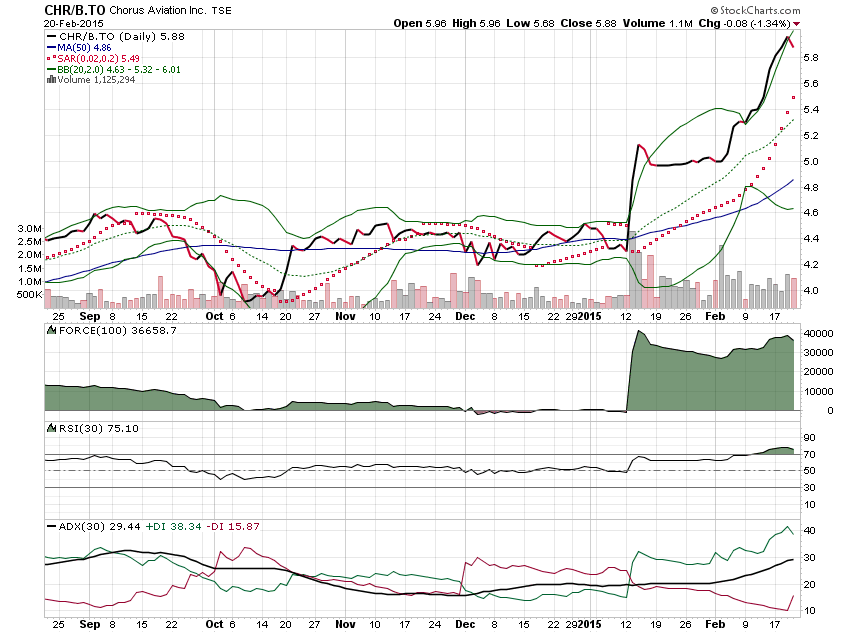Click the 90 RSI axis label
Image resolution: width=850 pixels, height=633 pixels.
point(810,438)
